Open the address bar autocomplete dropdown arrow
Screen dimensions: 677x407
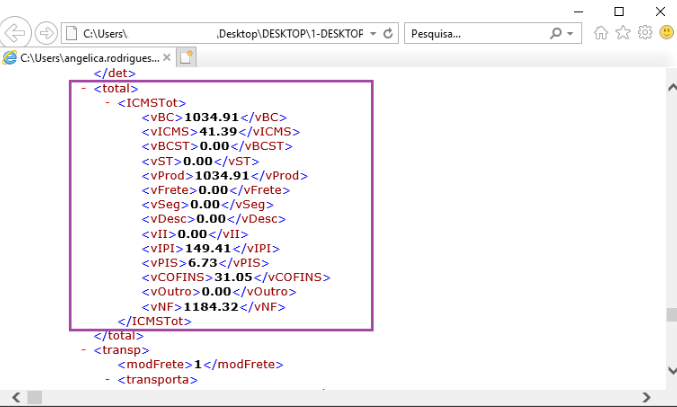(x=373, y=33)
